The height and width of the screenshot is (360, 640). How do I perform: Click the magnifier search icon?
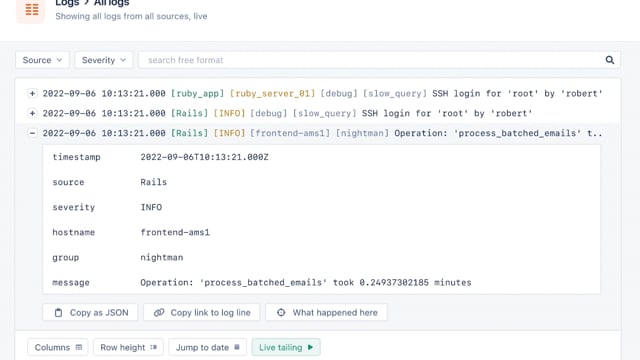tap(610, 60)
